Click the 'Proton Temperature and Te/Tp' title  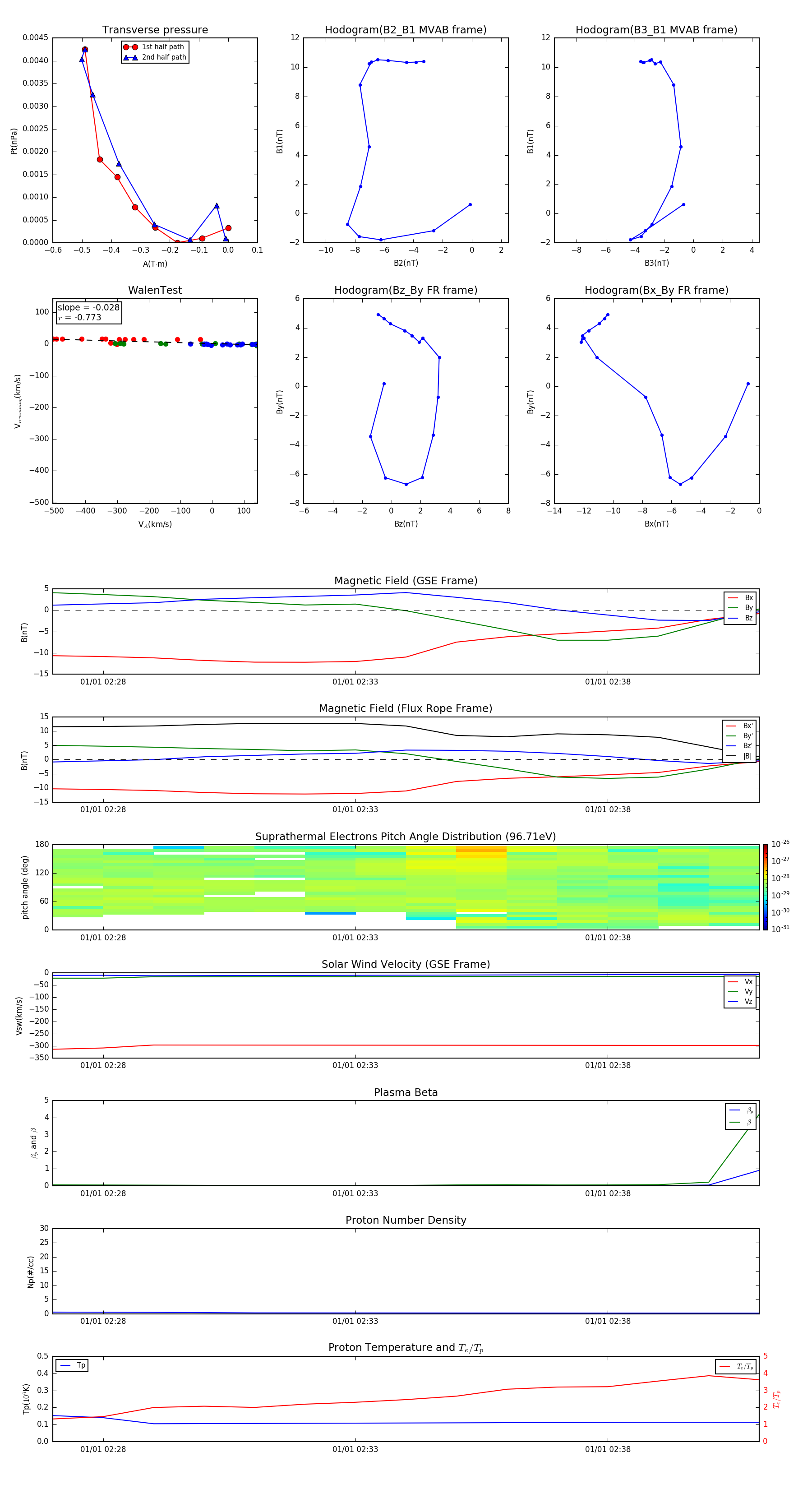pos(406,1348)
